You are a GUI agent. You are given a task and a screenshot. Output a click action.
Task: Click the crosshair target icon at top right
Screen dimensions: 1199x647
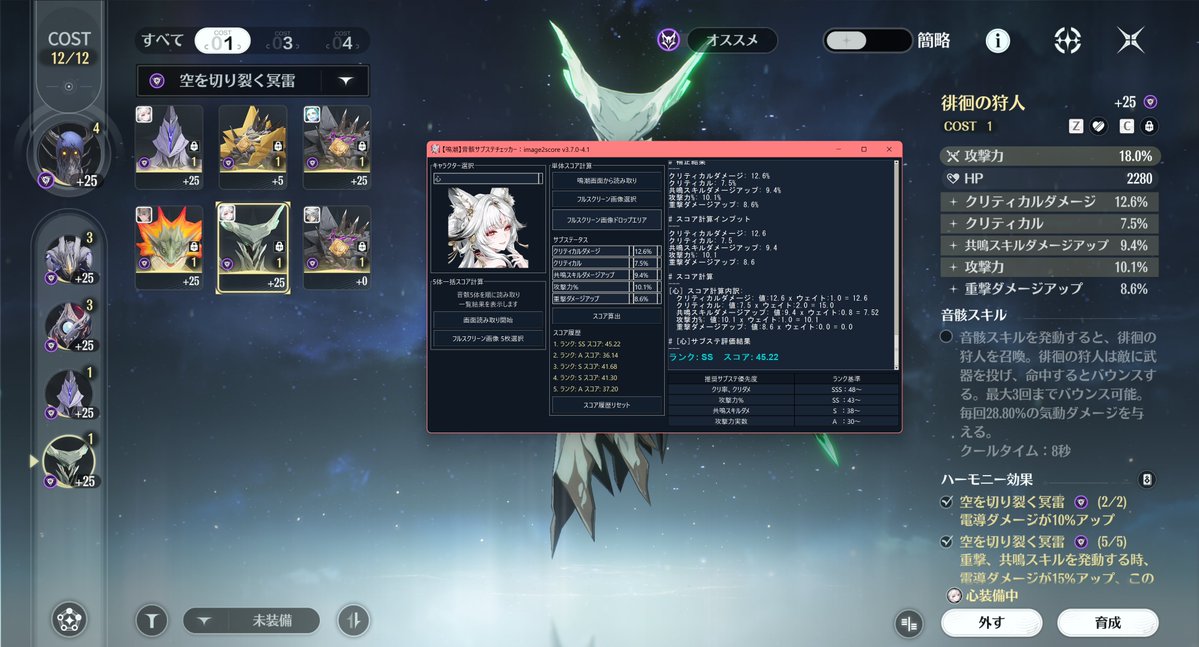[1067, 41]
